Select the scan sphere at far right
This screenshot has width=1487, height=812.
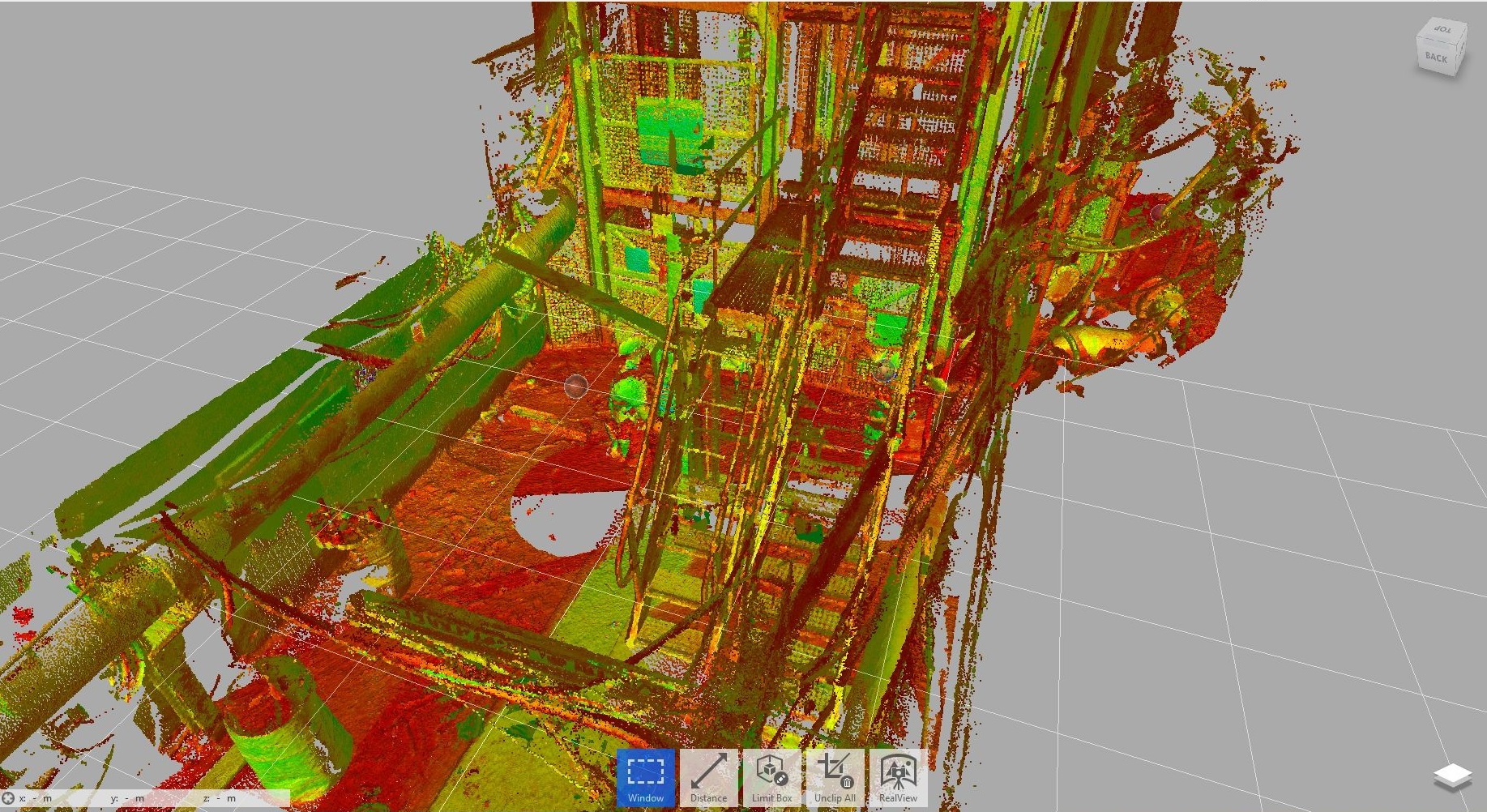[x=1158, y=213]
